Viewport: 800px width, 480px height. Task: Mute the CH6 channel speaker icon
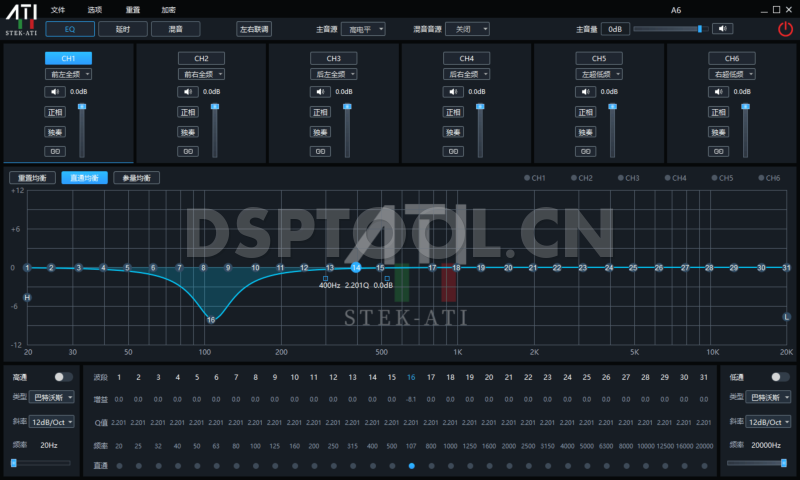[718, 92]
